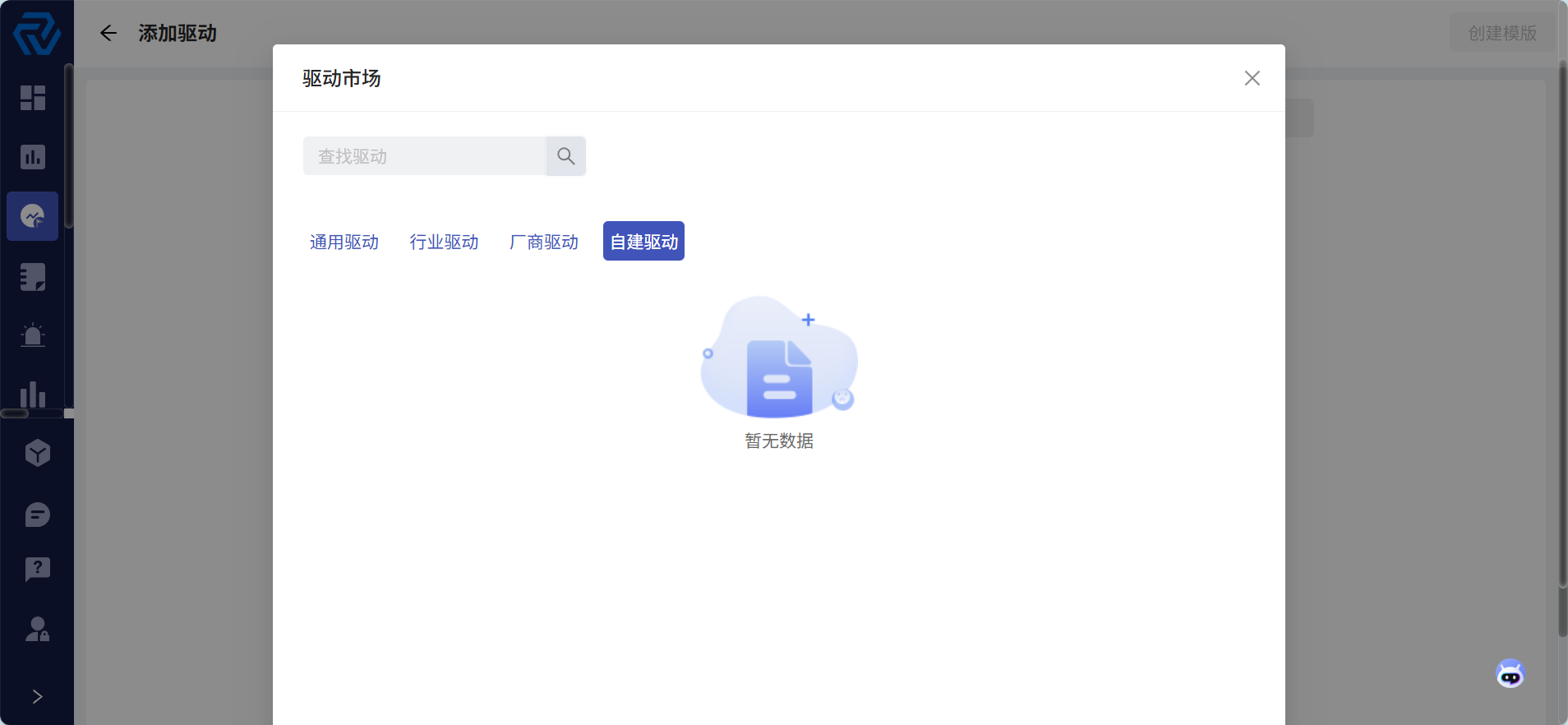The width and height of the screenshot is (1568, 725).
Task: Click the sidebar vertical scrollbar
Action: 69,146
